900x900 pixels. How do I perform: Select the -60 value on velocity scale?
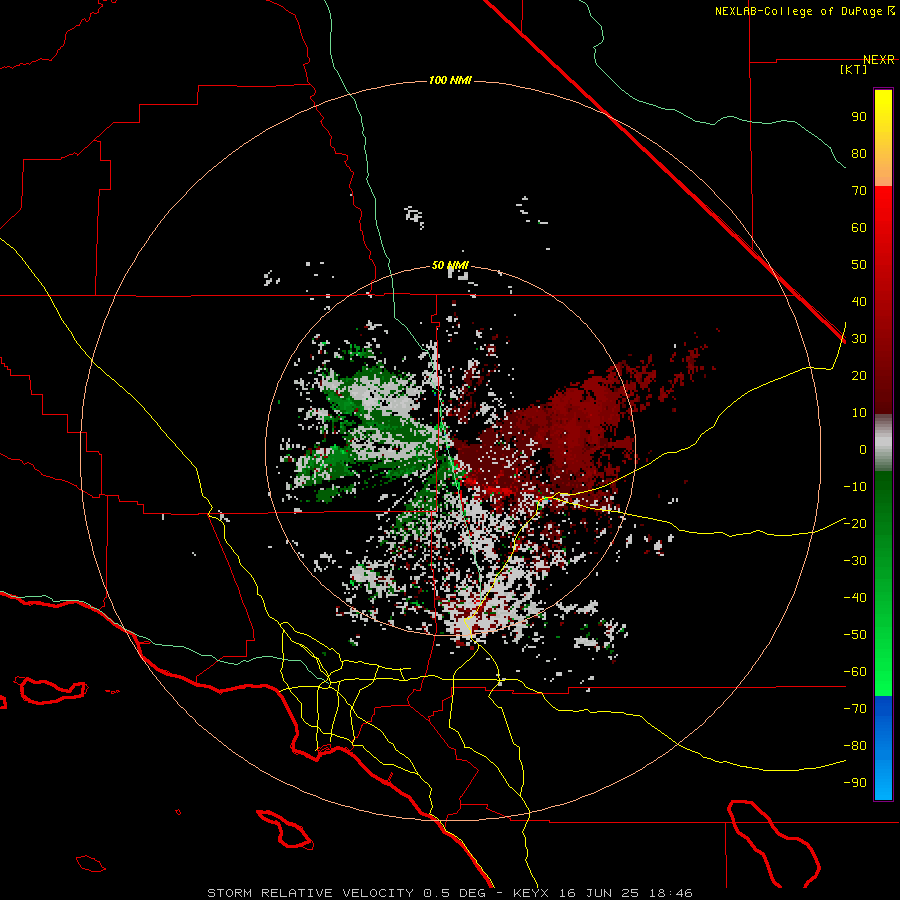pos(855,672)
